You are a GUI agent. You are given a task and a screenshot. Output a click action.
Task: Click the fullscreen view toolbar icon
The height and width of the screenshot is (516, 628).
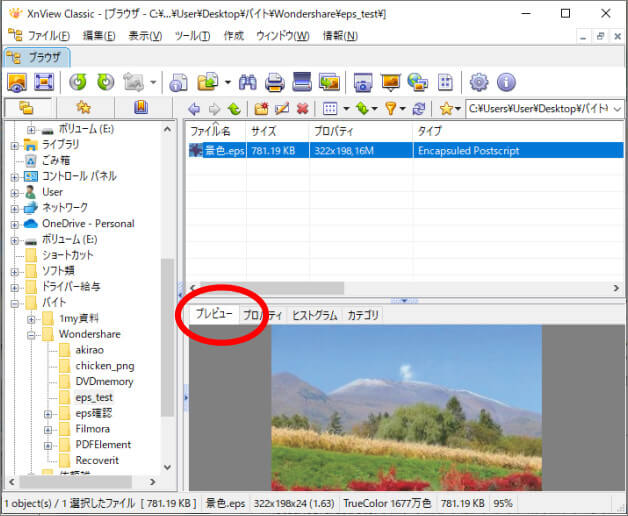click(44, 83)
